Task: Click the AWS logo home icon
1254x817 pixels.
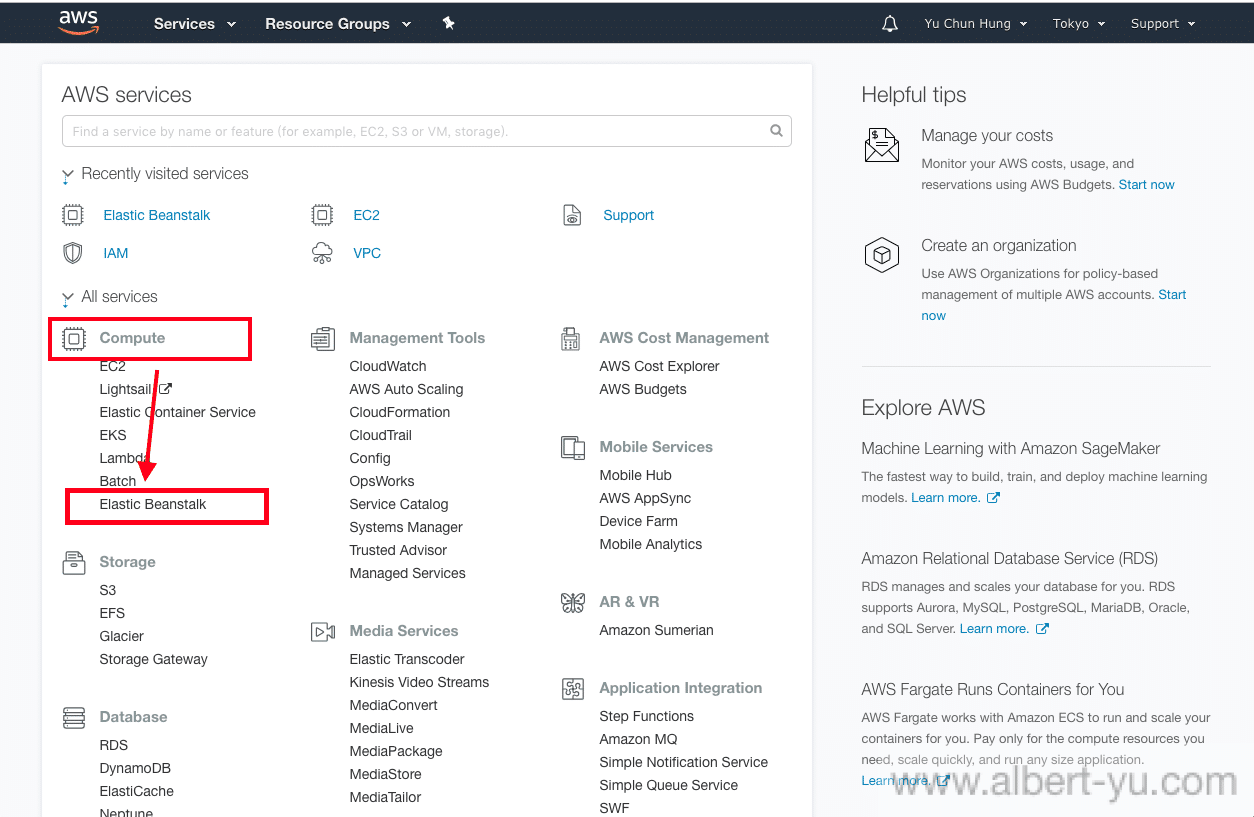Action: (x=78, y=22)
